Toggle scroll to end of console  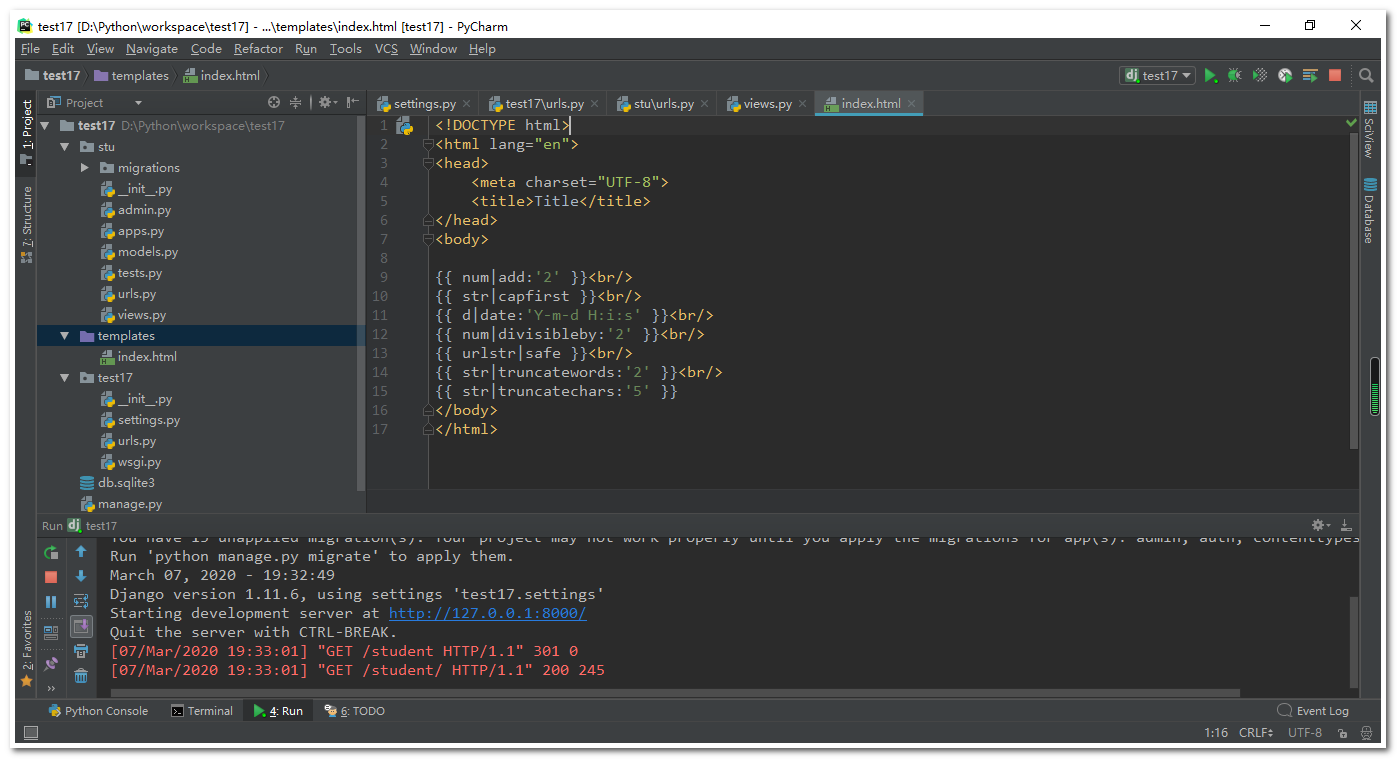[81, 627]
